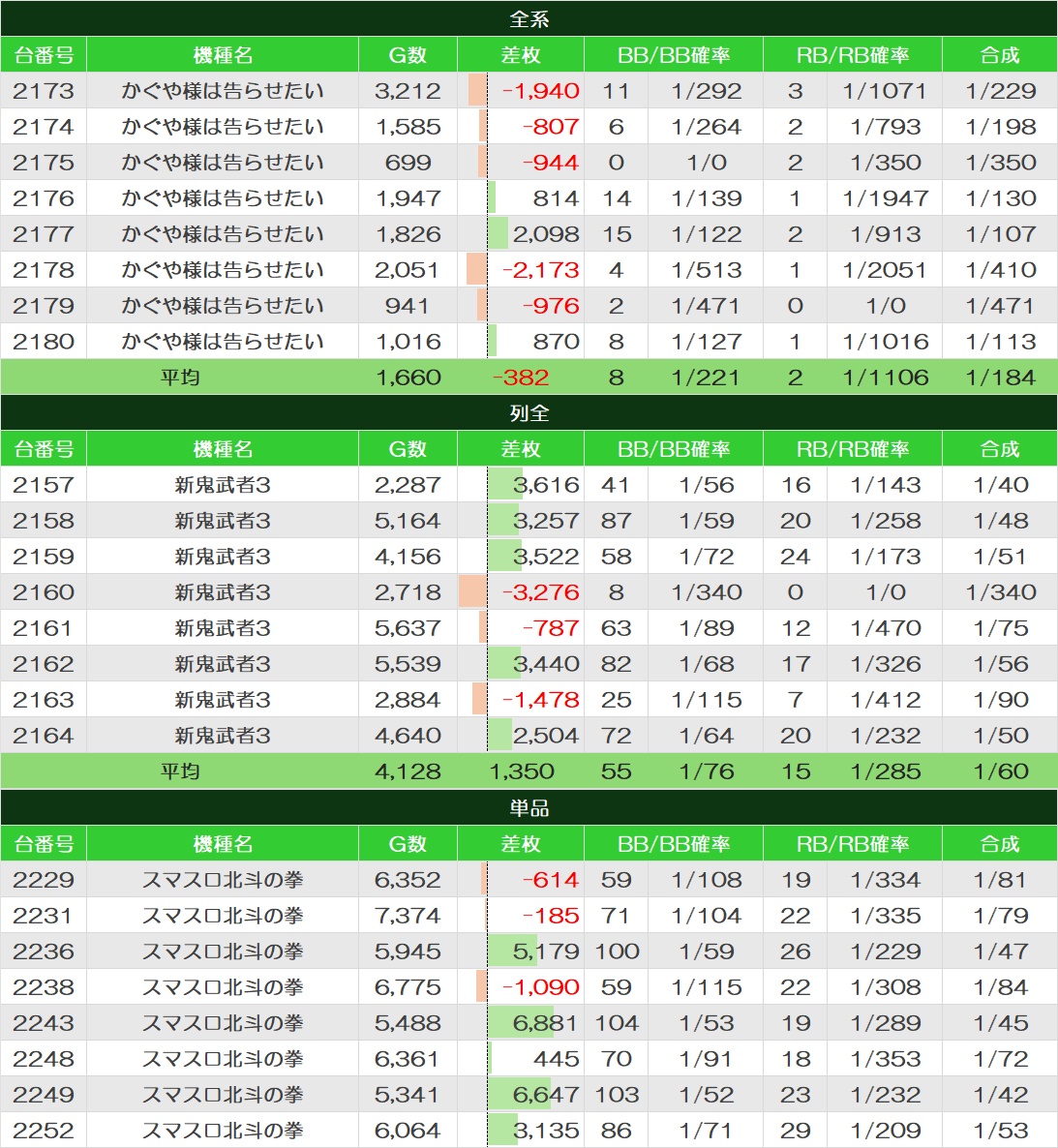The image size is (1058, 1148).
Task: Select machine number 2178 cell
Action: click(x=44, y=270)
